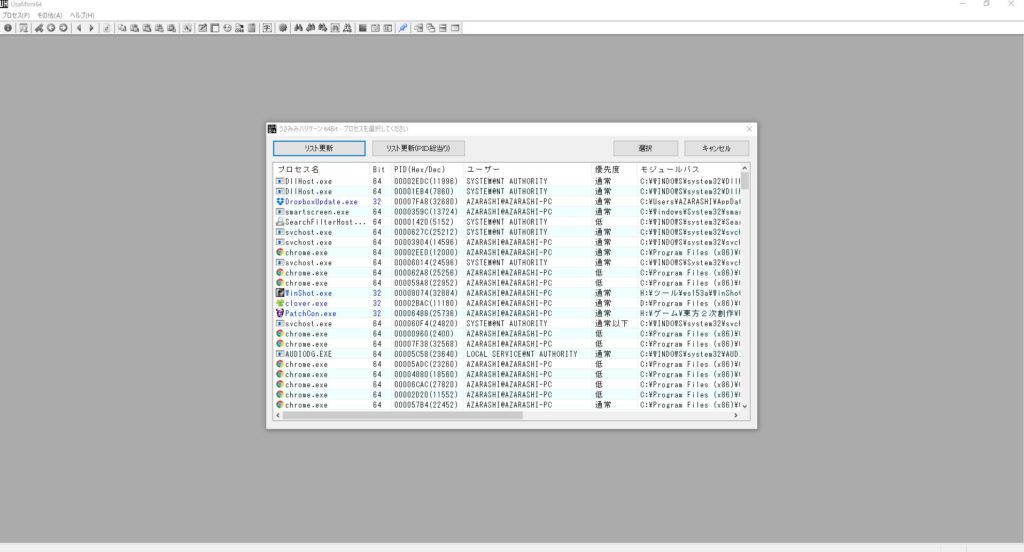Click PID cell 00000960(2400)
This screenshot has height=552, width=1024.
coord(423,334)
